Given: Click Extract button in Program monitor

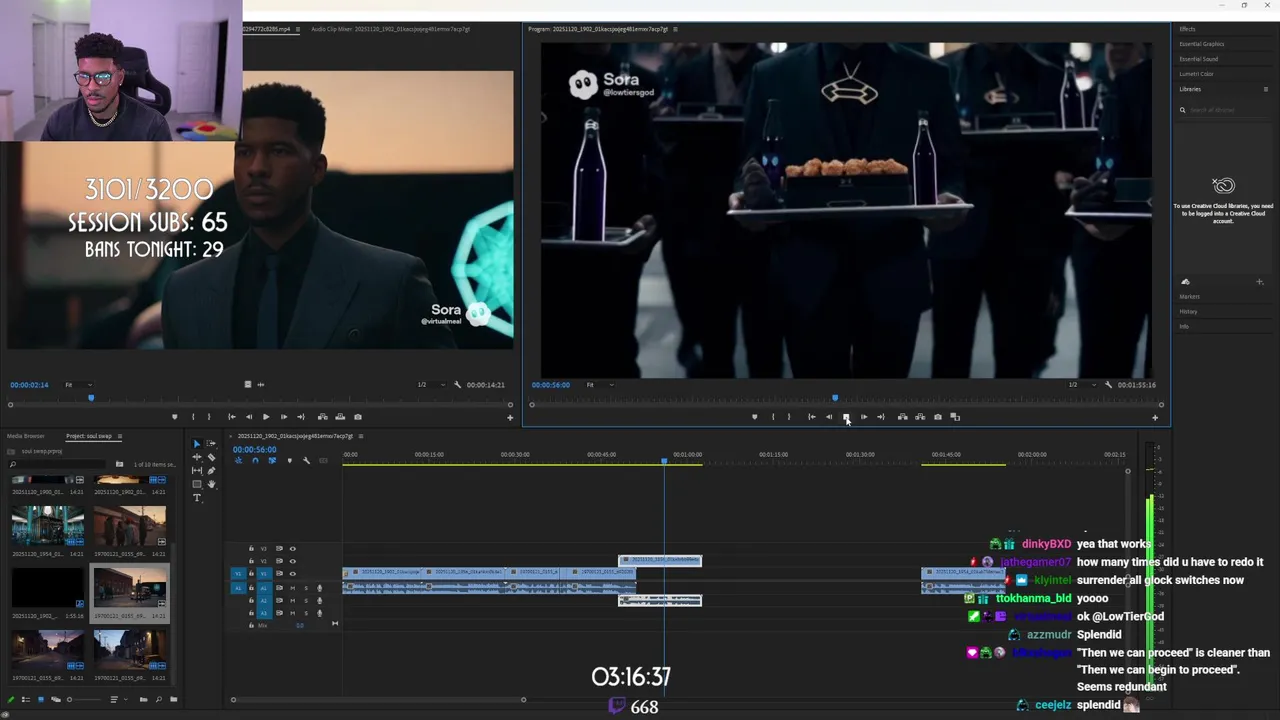Looking at the screenshot, I should pos(920,417).
